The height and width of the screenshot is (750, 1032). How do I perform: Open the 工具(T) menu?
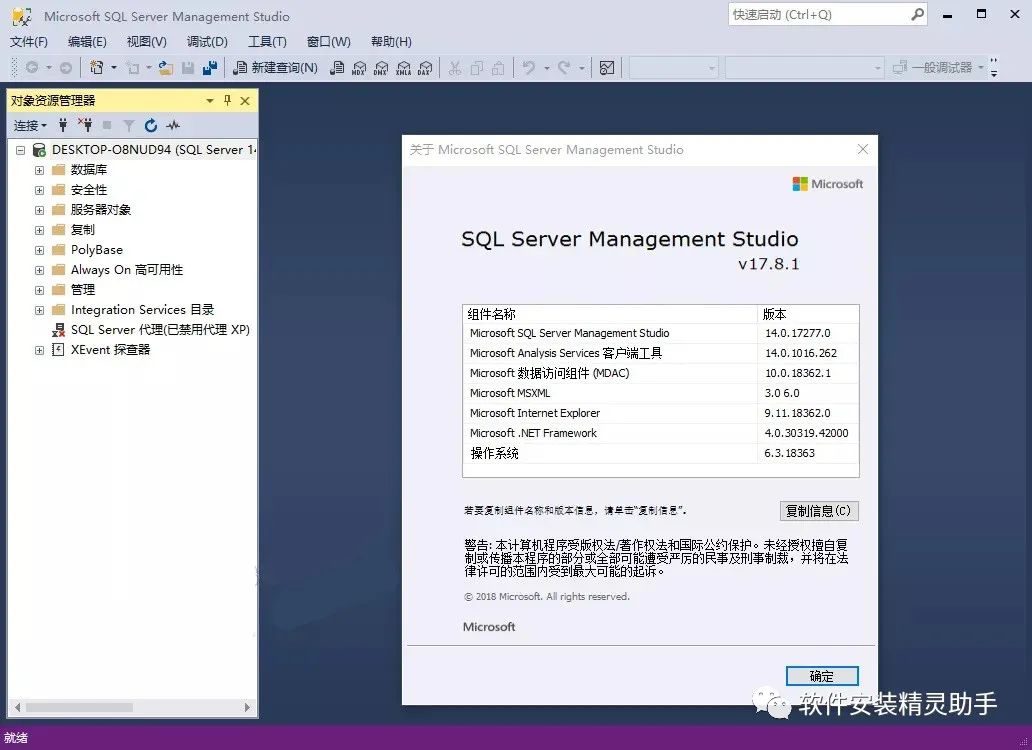click(267, 41)
